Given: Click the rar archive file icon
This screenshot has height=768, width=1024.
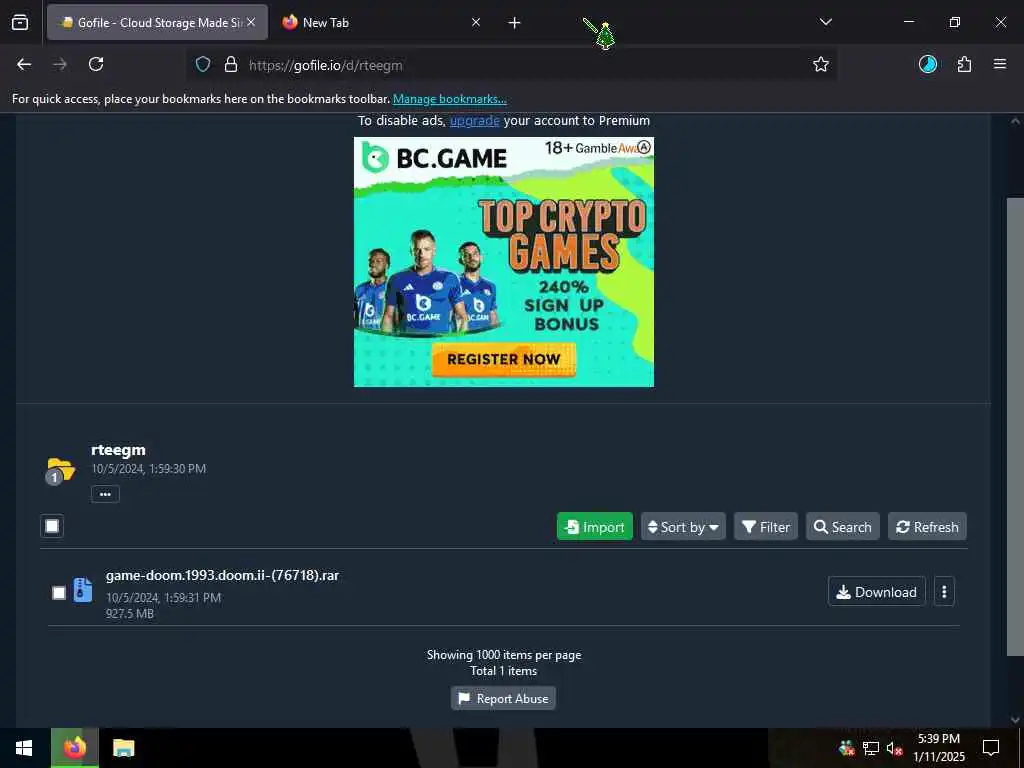Looking at the screenshot, I should click(82, 590).
